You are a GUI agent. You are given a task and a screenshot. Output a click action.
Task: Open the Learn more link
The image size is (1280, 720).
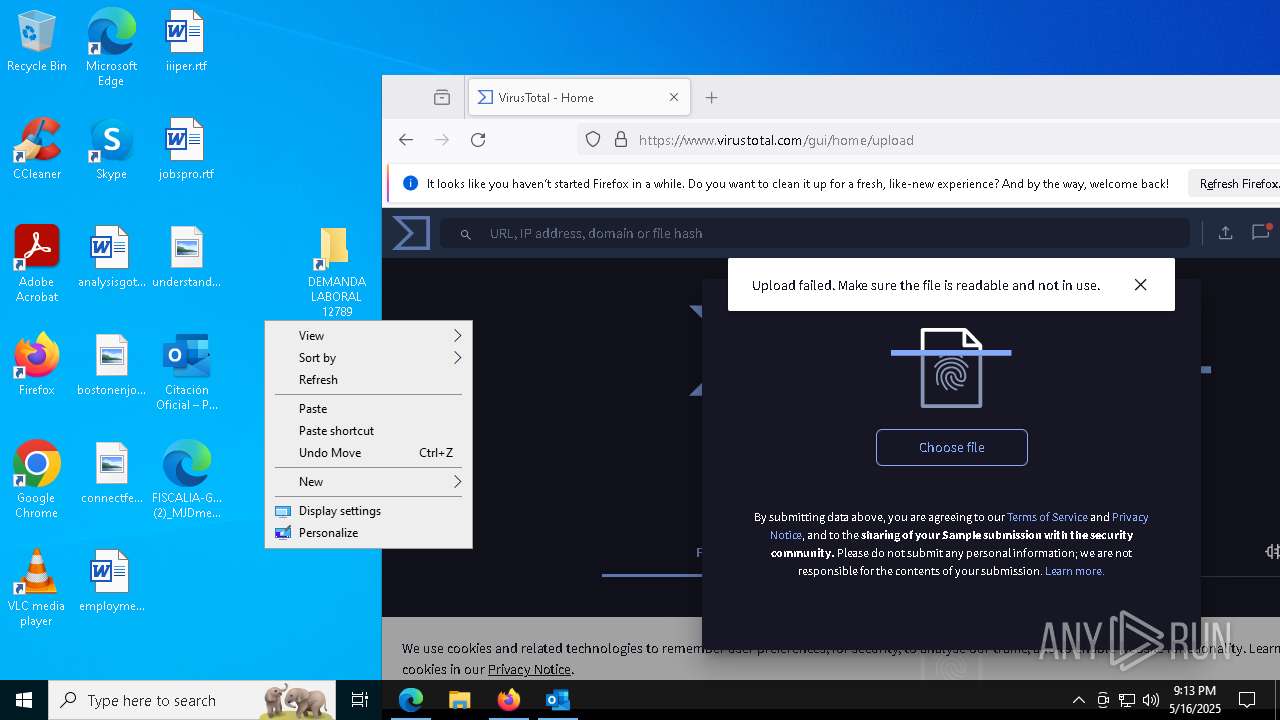tap(1074, 571)
